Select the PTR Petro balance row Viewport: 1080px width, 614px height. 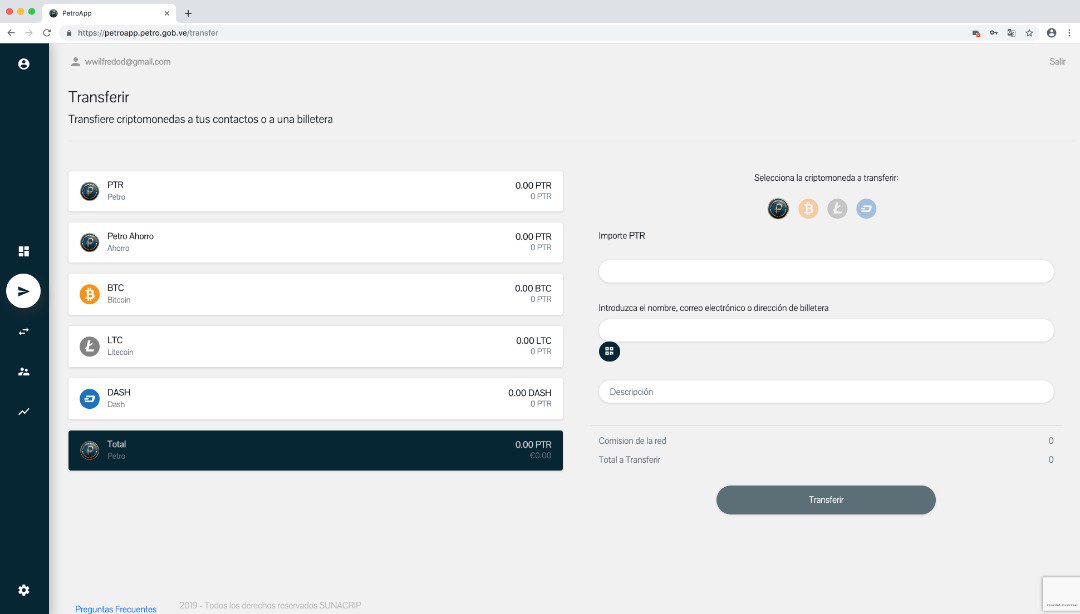315,191
